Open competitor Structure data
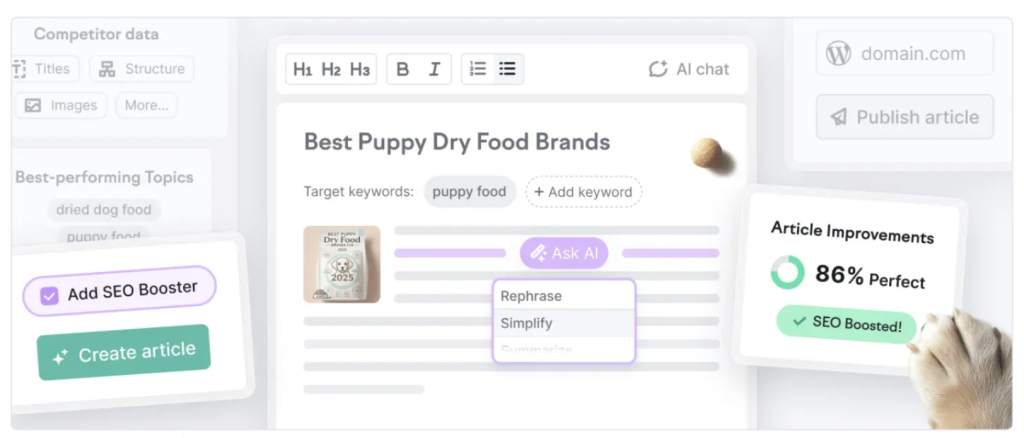Screen dimensions: 1024x438 141,69
